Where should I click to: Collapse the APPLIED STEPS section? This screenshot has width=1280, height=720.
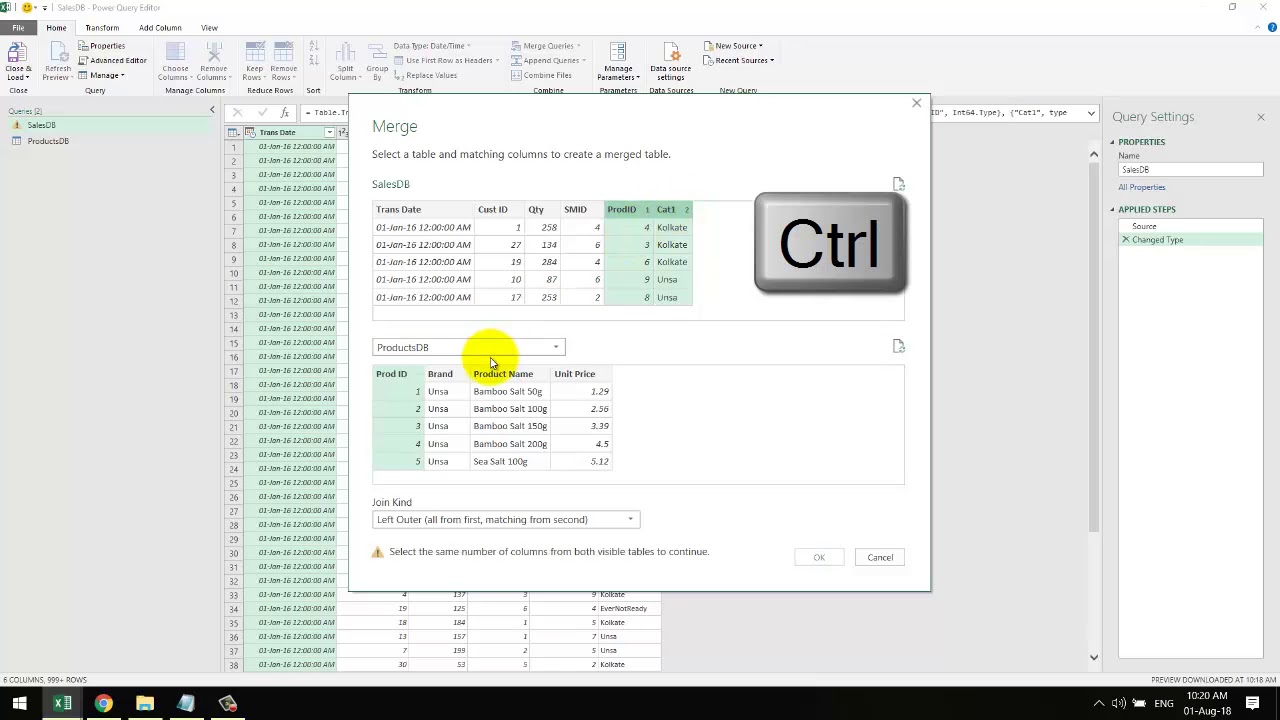pos(1112,209)
